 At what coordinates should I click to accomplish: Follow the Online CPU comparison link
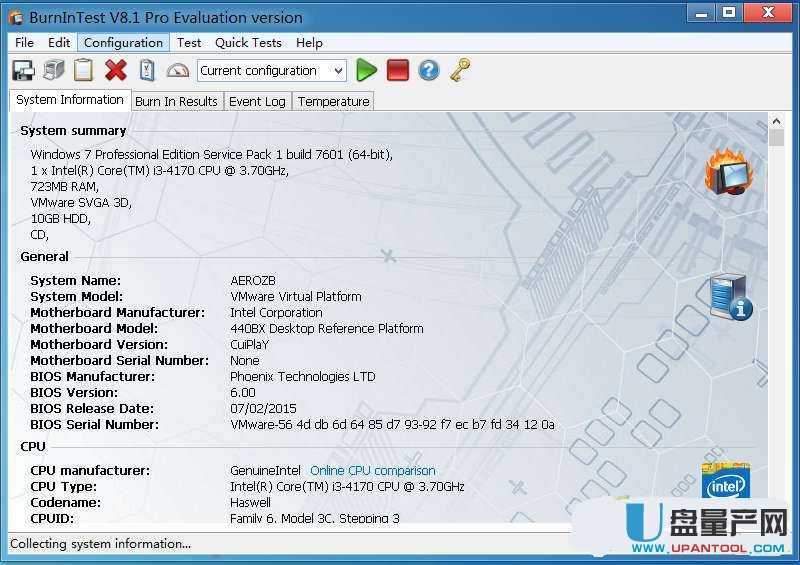tap(372, 470)
